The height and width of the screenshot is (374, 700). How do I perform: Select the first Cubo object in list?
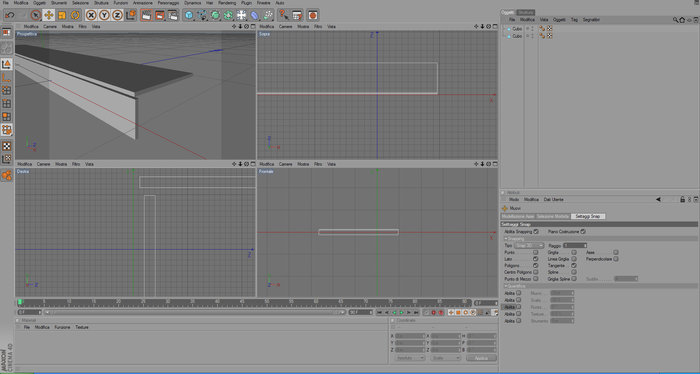coord(517,29)
